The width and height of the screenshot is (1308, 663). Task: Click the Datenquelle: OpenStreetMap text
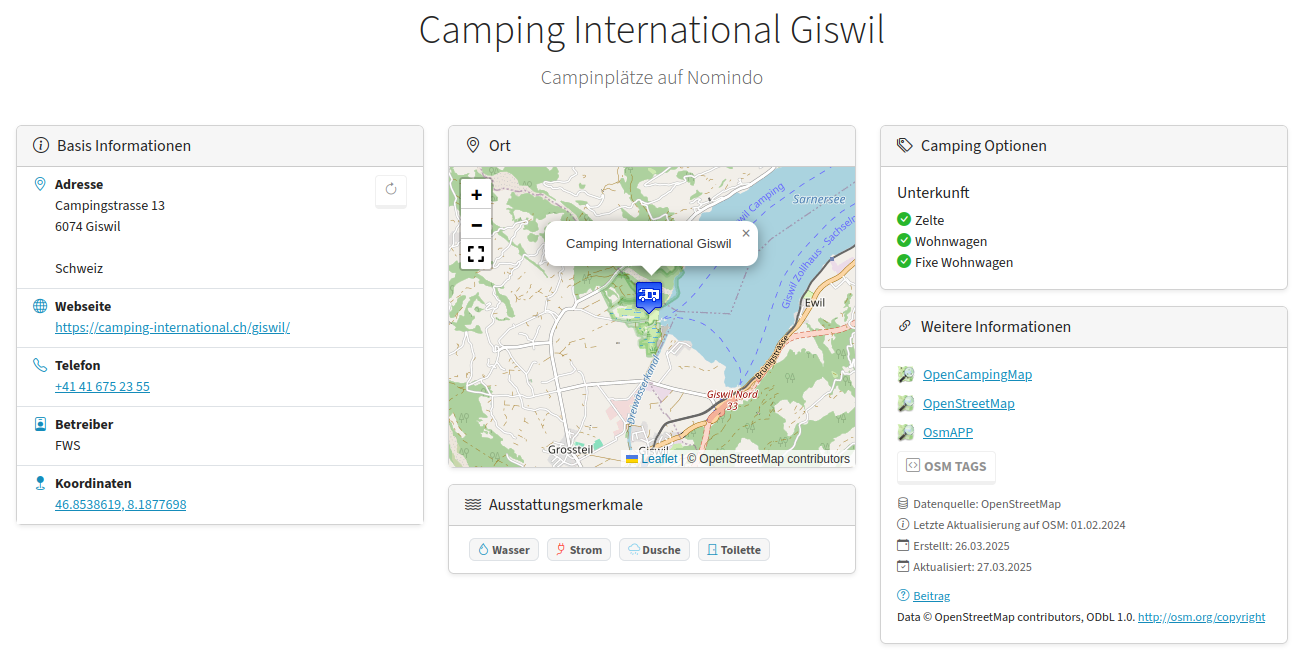click(987, 504)
